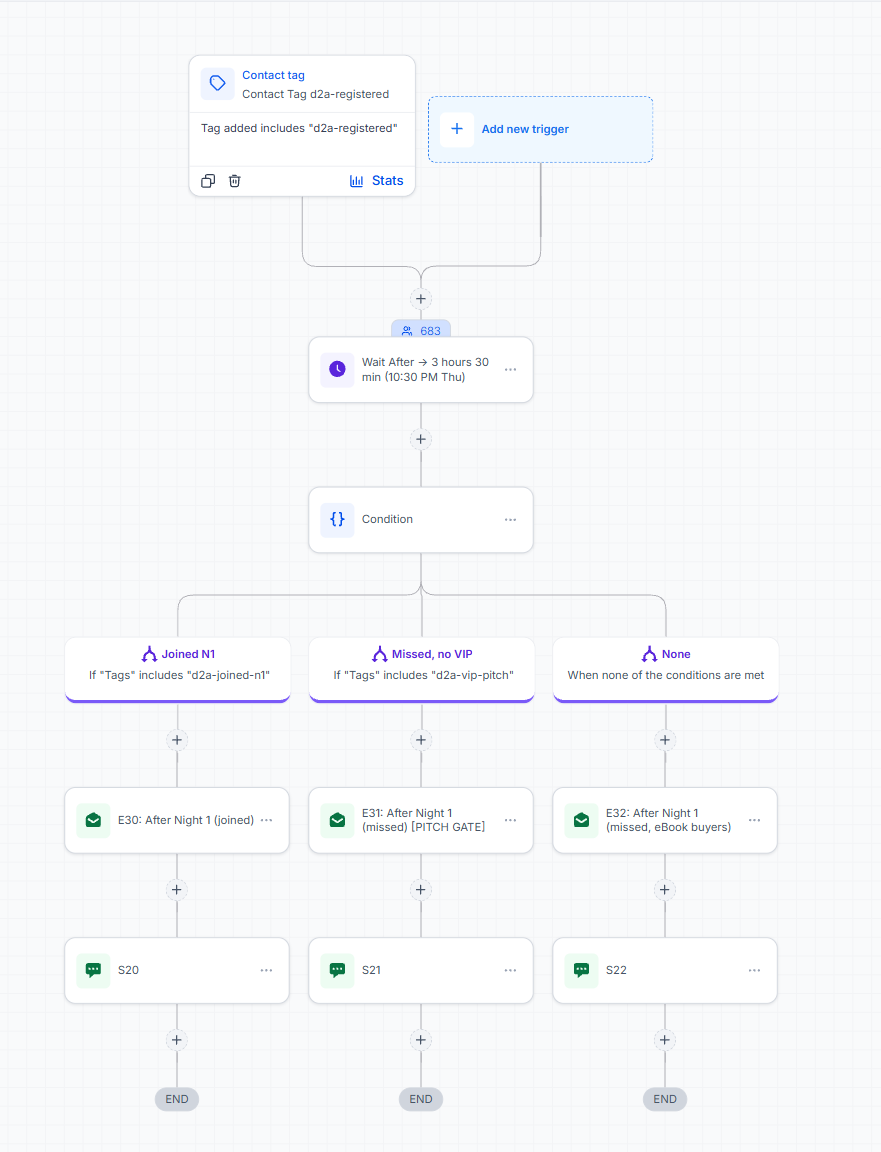Viewport: 881px width, 1152px height.
Task: Open the Wait step clock icon
Action: (x=337, y=370)
